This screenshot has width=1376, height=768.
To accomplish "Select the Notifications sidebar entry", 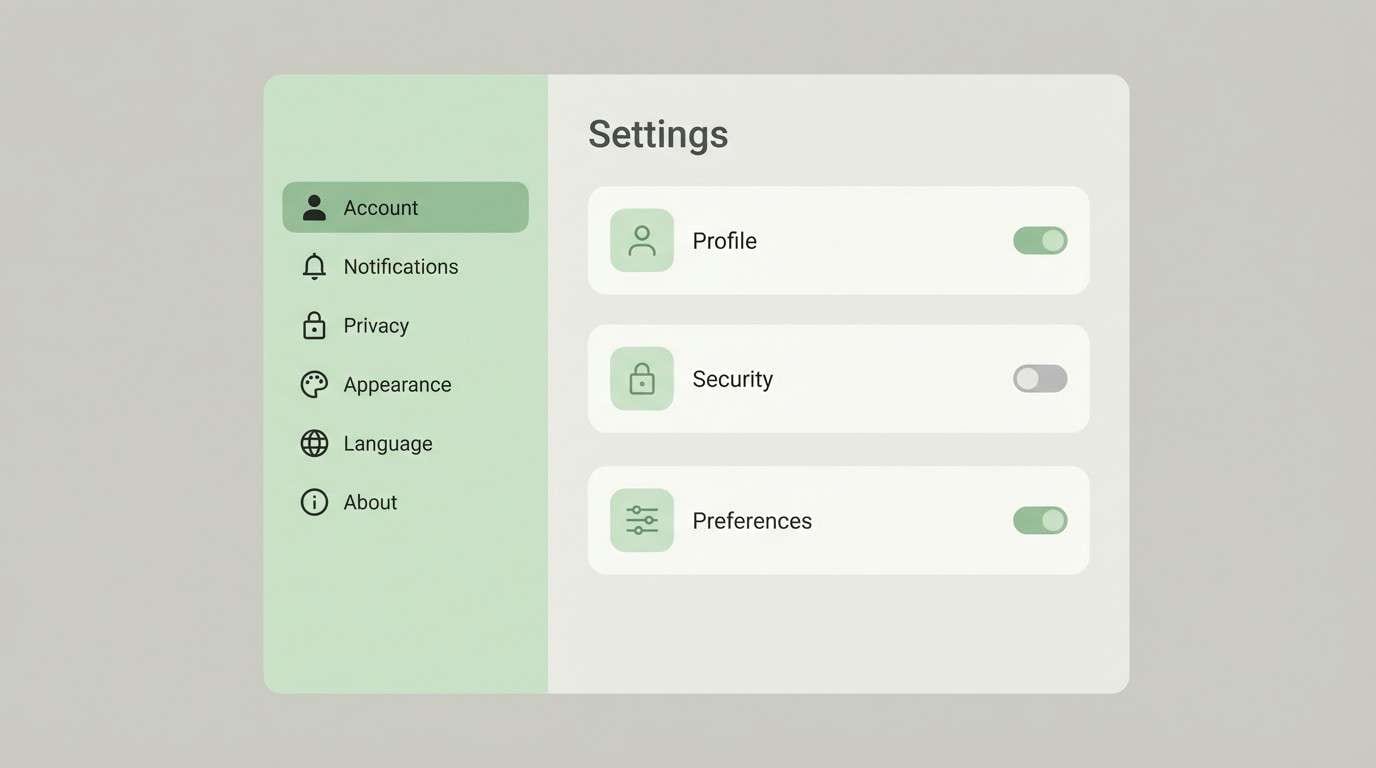I will pyautogui.click(x=400, y=266).
